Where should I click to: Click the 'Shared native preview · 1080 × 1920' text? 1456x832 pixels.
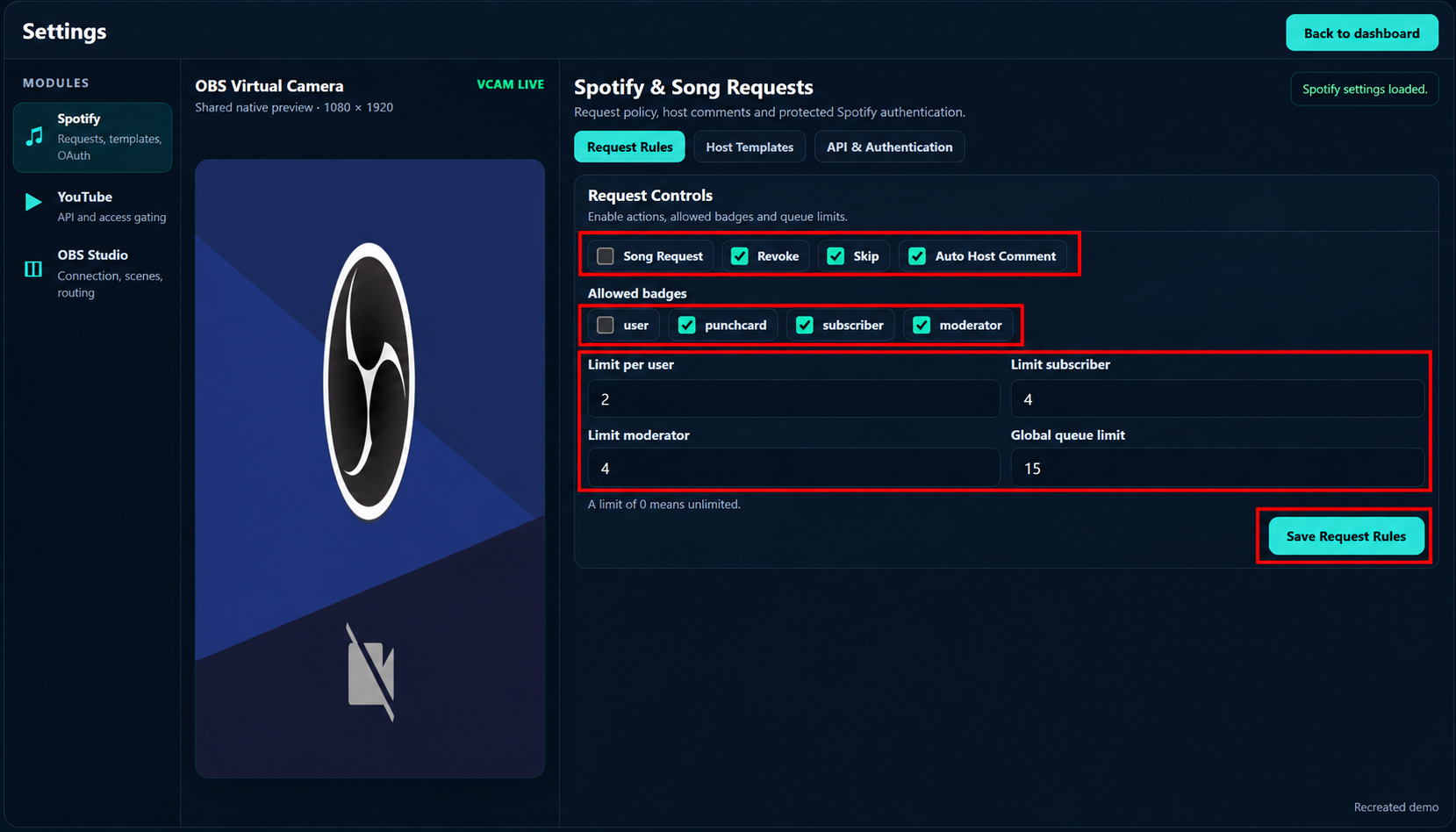coord(294,107)
